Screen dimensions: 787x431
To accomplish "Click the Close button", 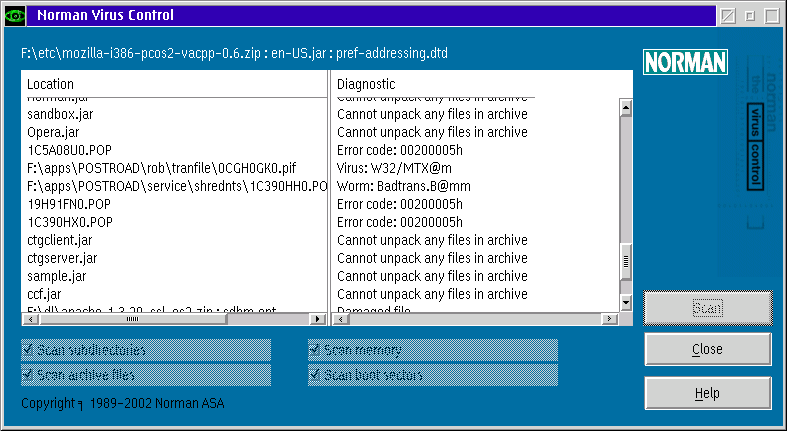I will pyautogui.click(x=708, y=349).
